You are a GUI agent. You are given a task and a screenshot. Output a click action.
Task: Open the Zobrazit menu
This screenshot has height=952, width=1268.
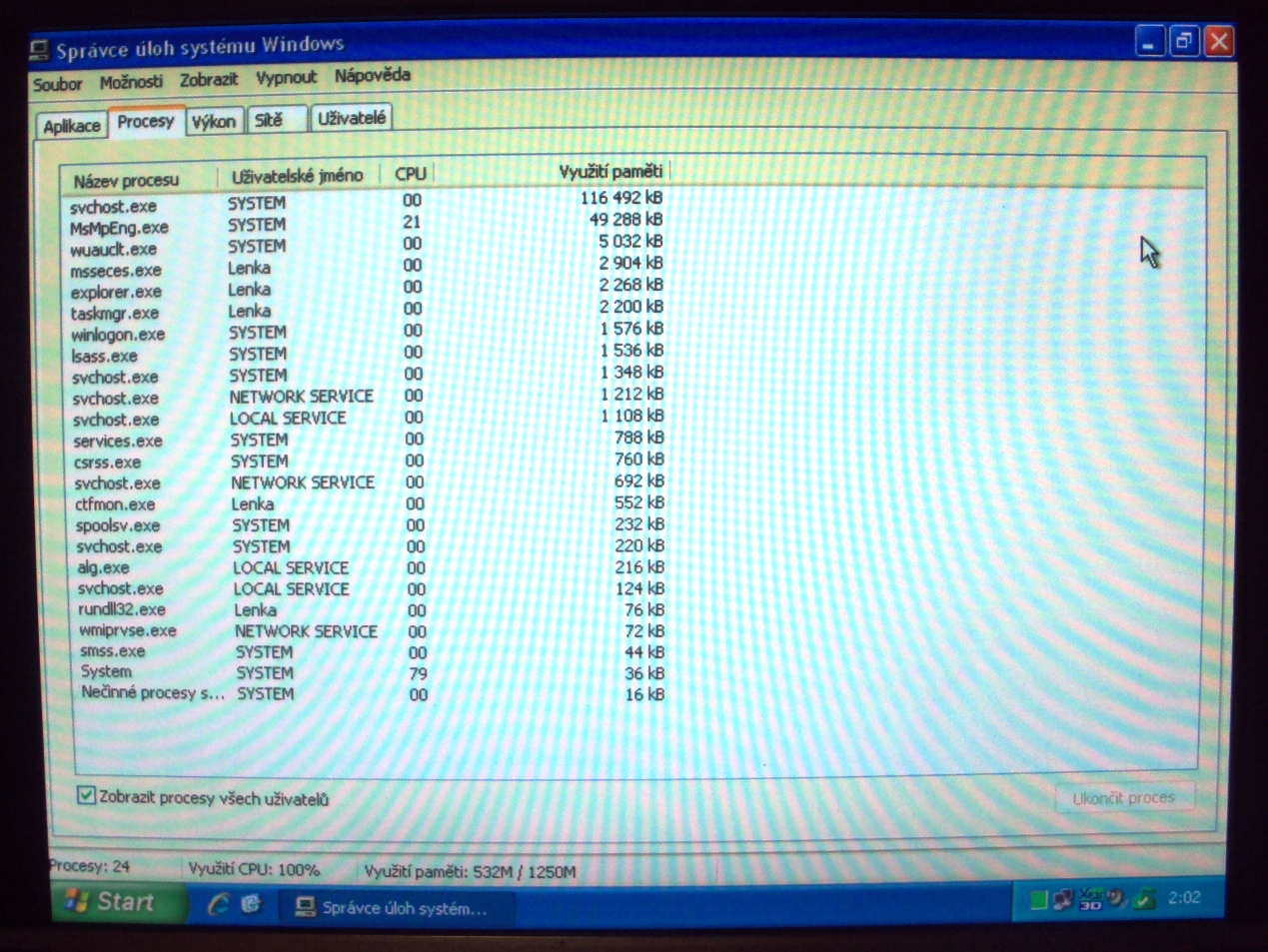(209, 79)
